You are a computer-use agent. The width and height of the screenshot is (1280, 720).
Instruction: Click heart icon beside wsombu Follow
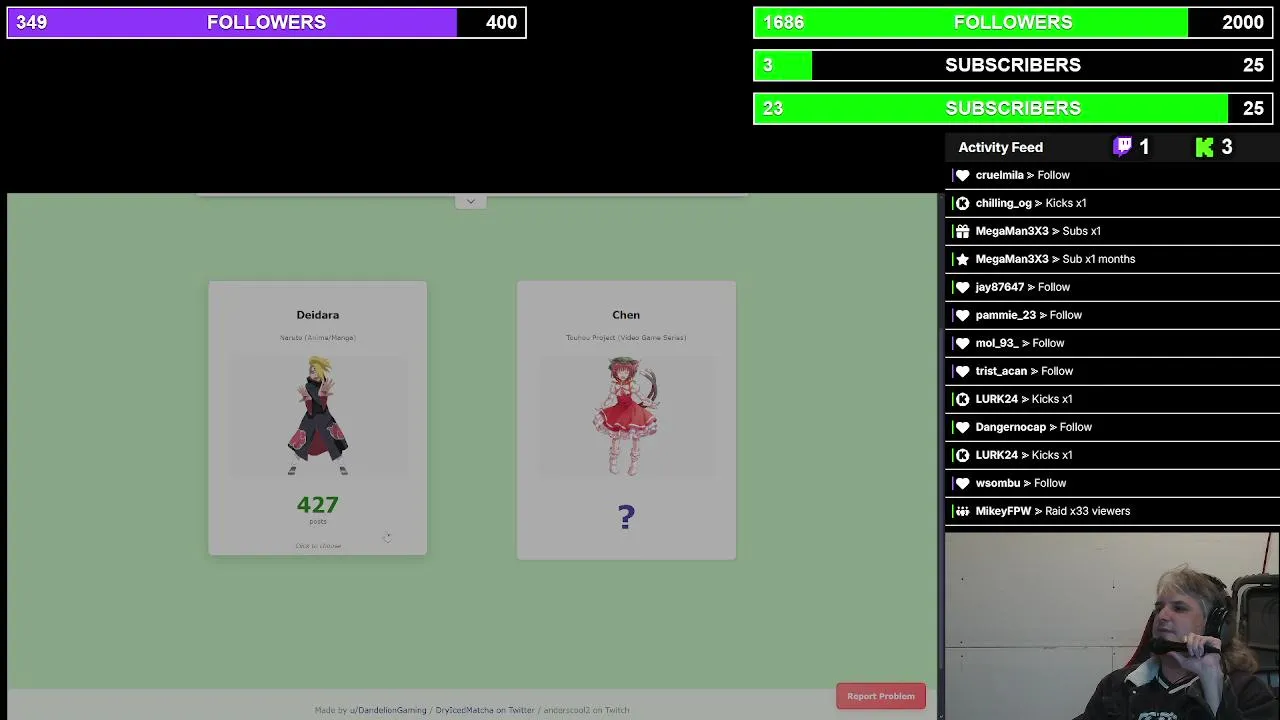963,483
